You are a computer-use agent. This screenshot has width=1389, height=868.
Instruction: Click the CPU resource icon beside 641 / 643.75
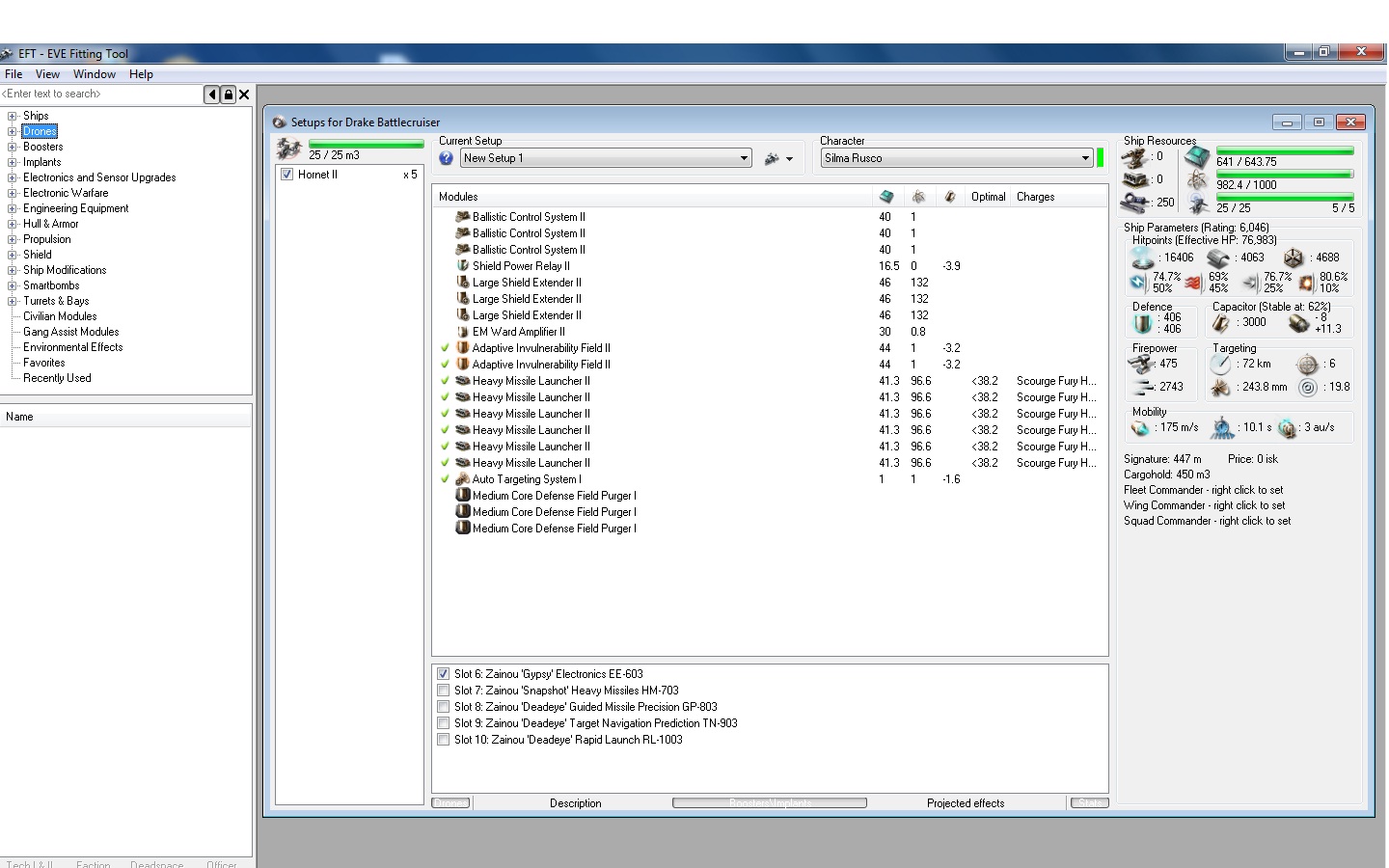point(1197,157)
